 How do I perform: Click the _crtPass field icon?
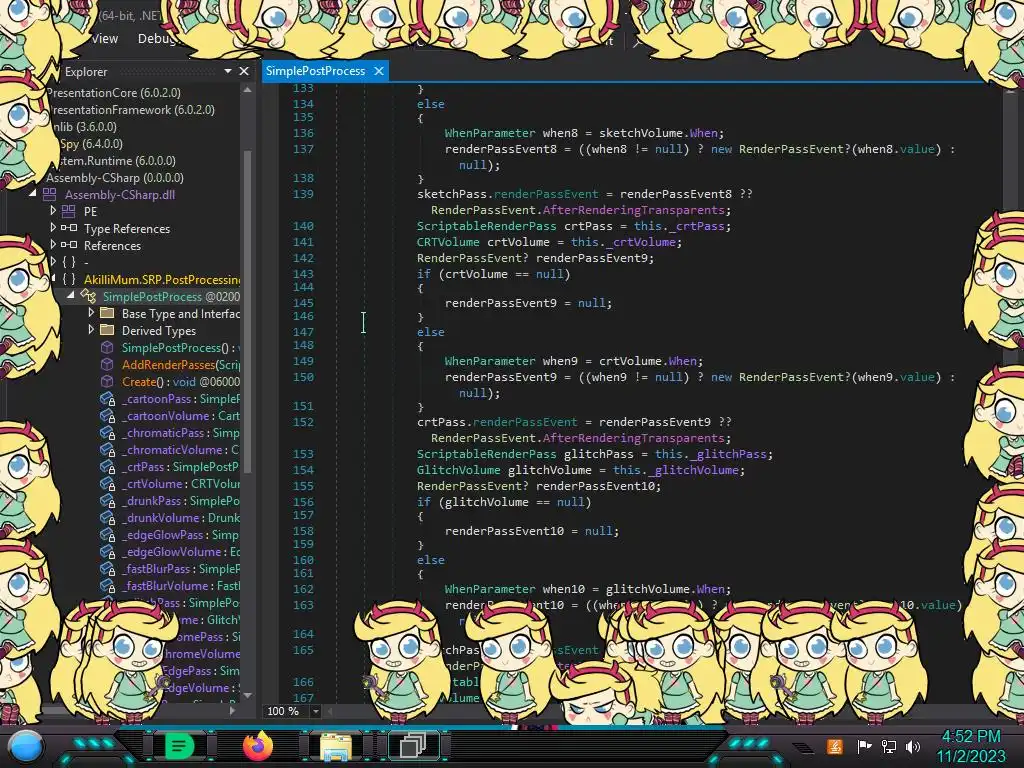(108, 467)
